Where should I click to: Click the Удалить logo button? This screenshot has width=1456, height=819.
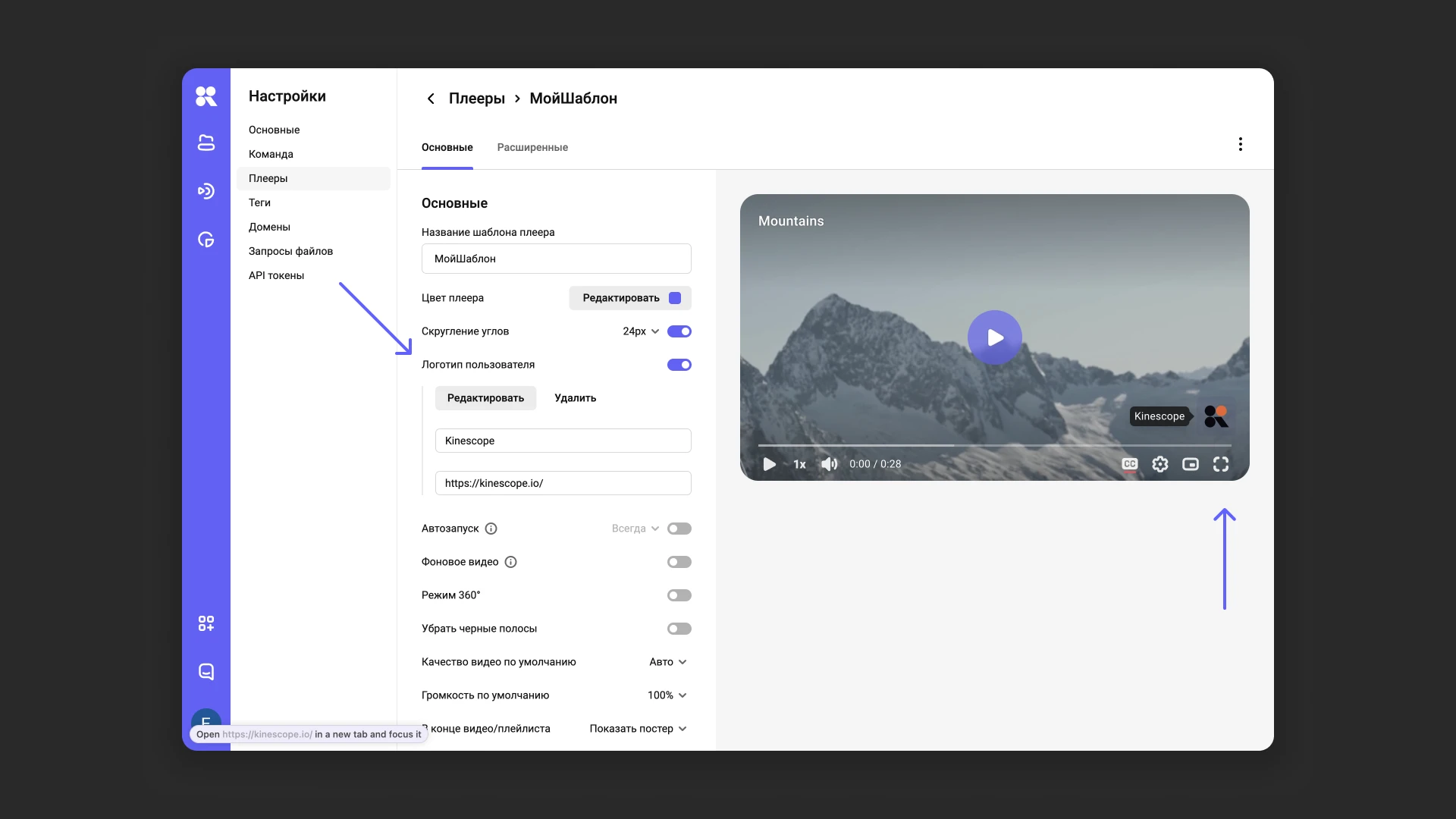click(575, 398)
